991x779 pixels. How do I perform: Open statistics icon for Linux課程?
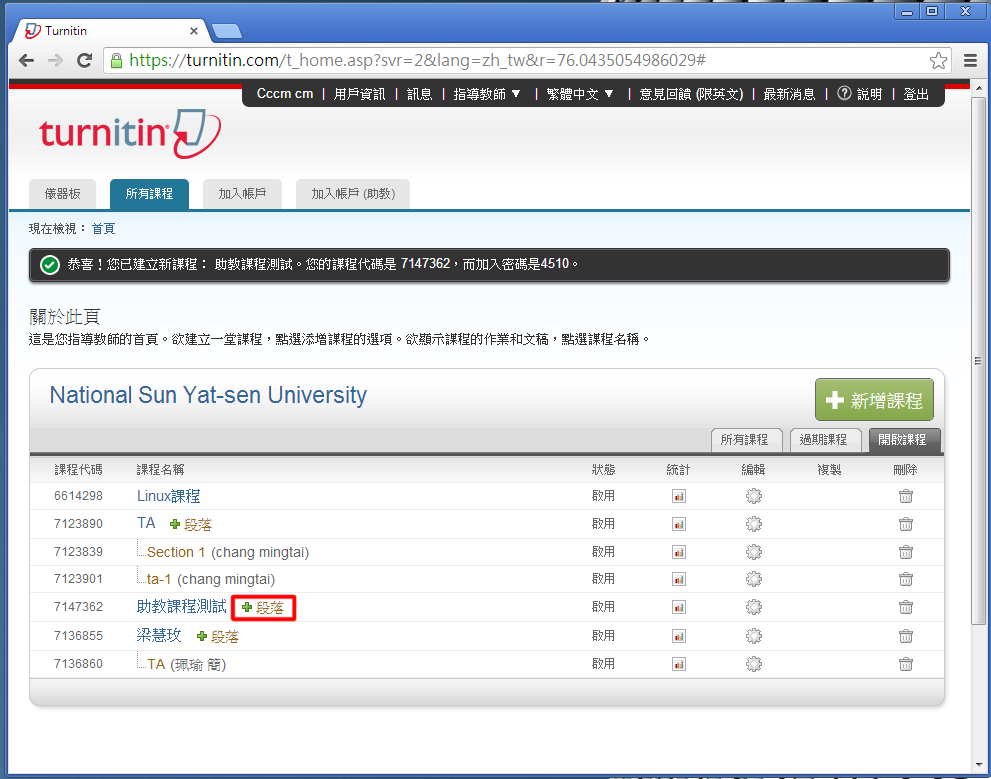point(679,496)
